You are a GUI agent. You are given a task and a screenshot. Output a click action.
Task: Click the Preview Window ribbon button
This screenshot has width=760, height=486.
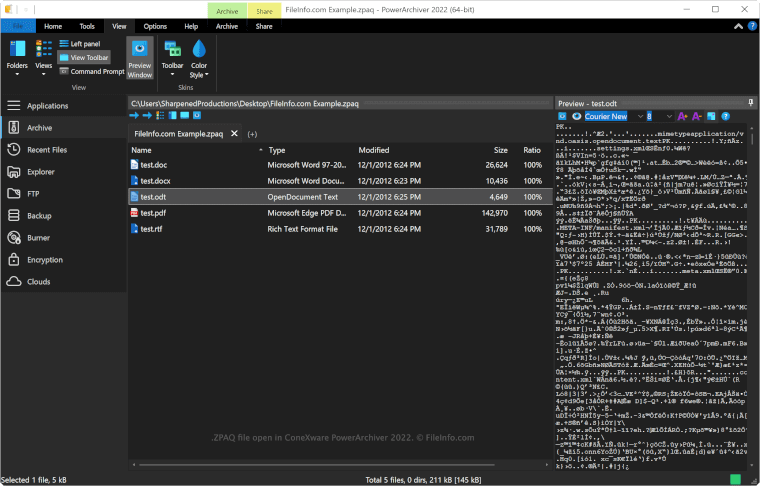pos(140,59)
